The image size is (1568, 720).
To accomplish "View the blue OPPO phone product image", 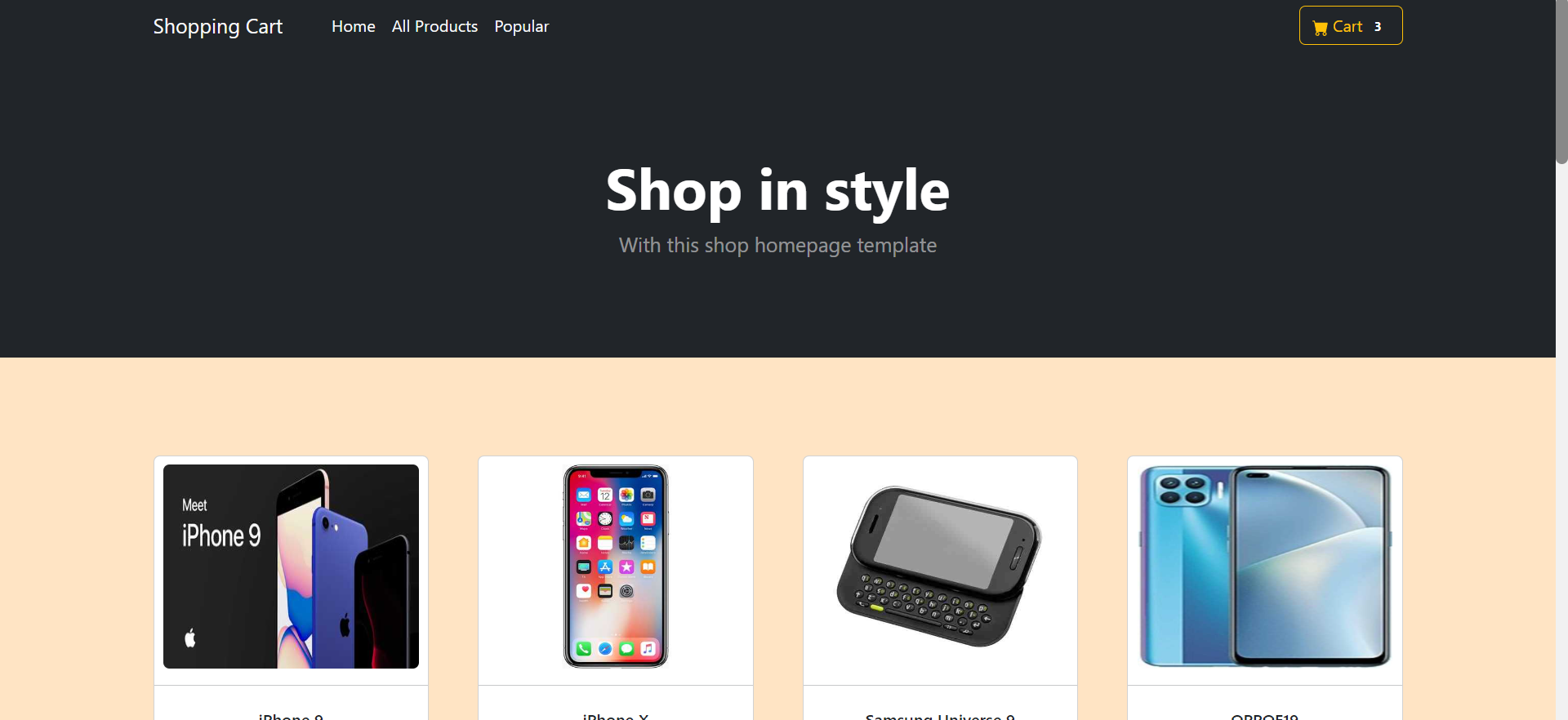I will coord(1264,567).
